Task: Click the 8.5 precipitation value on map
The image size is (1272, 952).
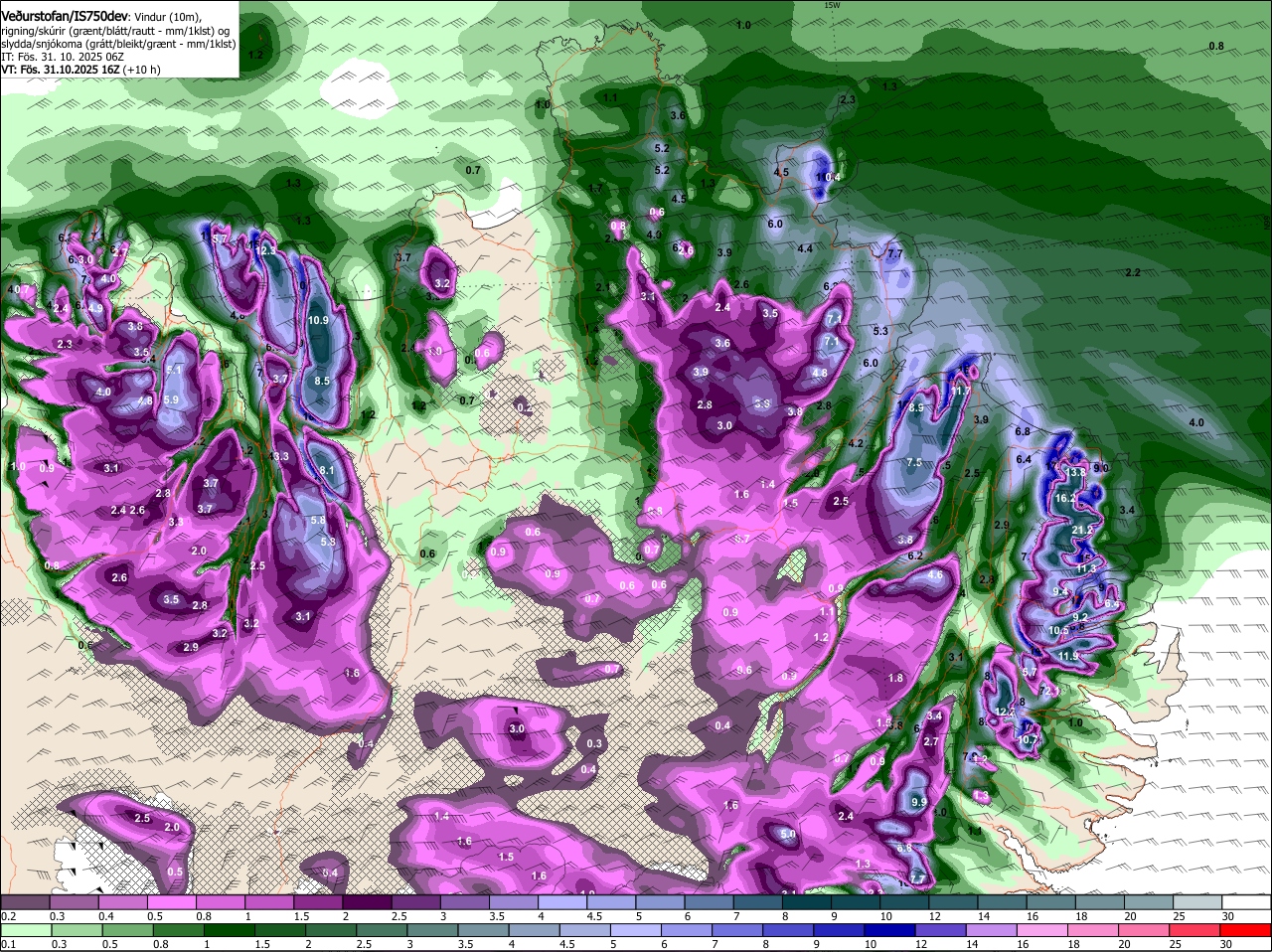Action: [322, 381]
